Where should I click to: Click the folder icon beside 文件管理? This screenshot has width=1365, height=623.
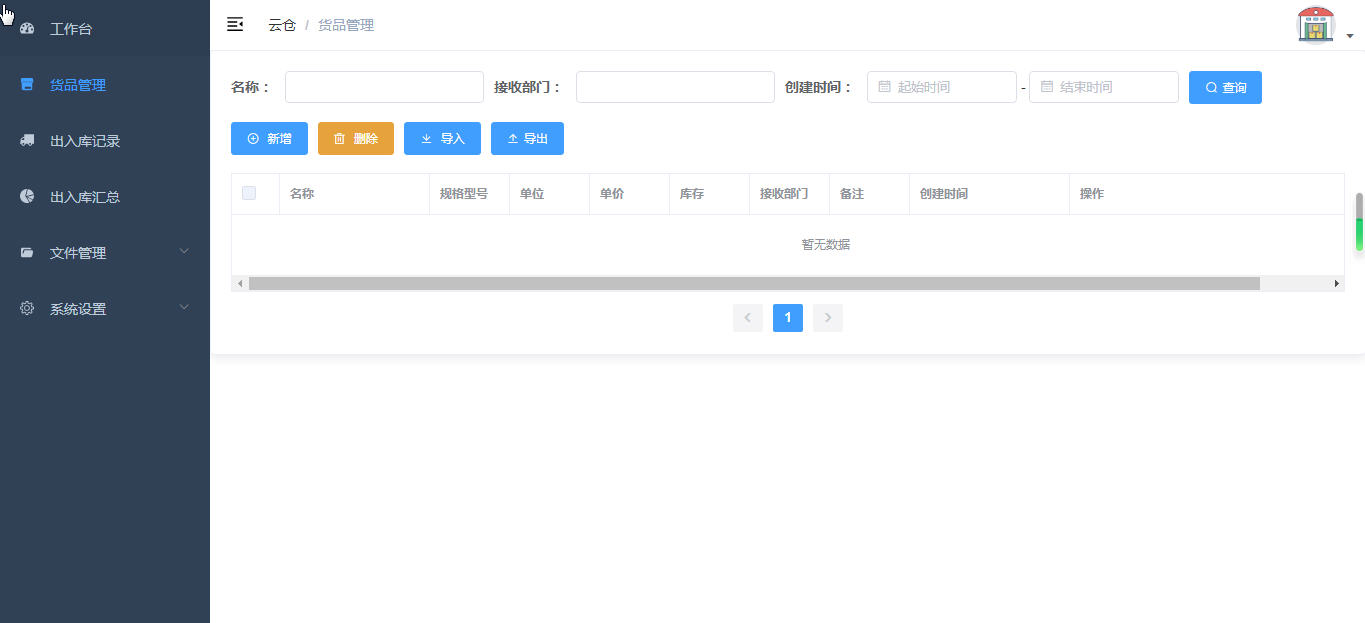tap(27, 253)
